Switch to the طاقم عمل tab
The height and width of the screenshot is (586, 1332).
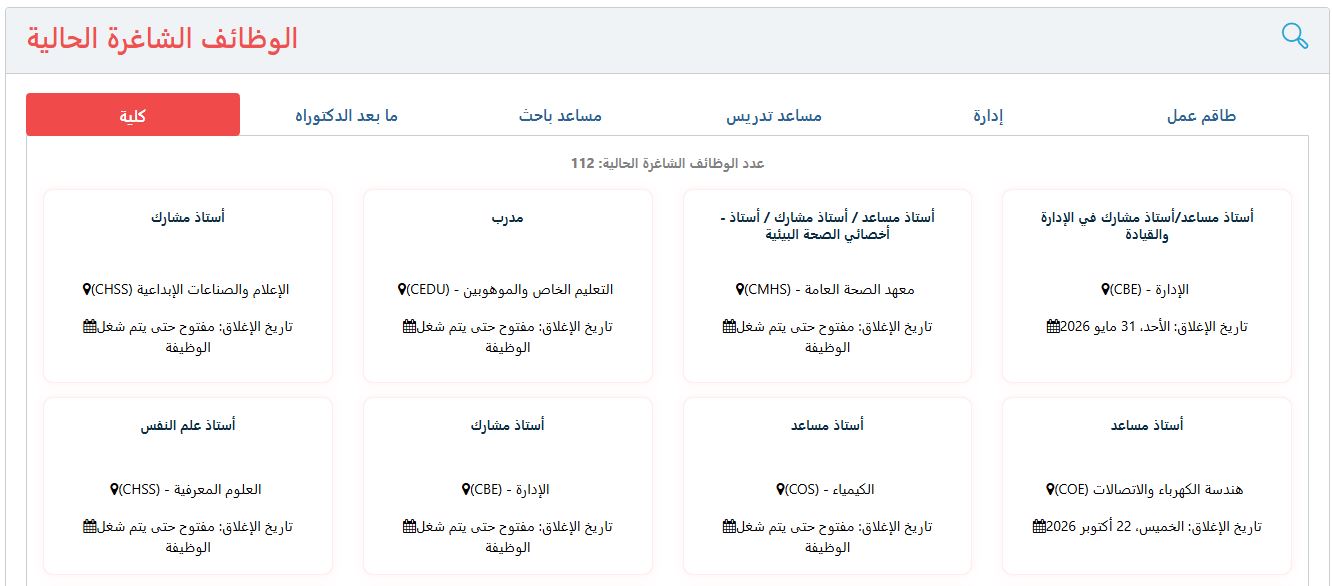(x=1201, y=116)
